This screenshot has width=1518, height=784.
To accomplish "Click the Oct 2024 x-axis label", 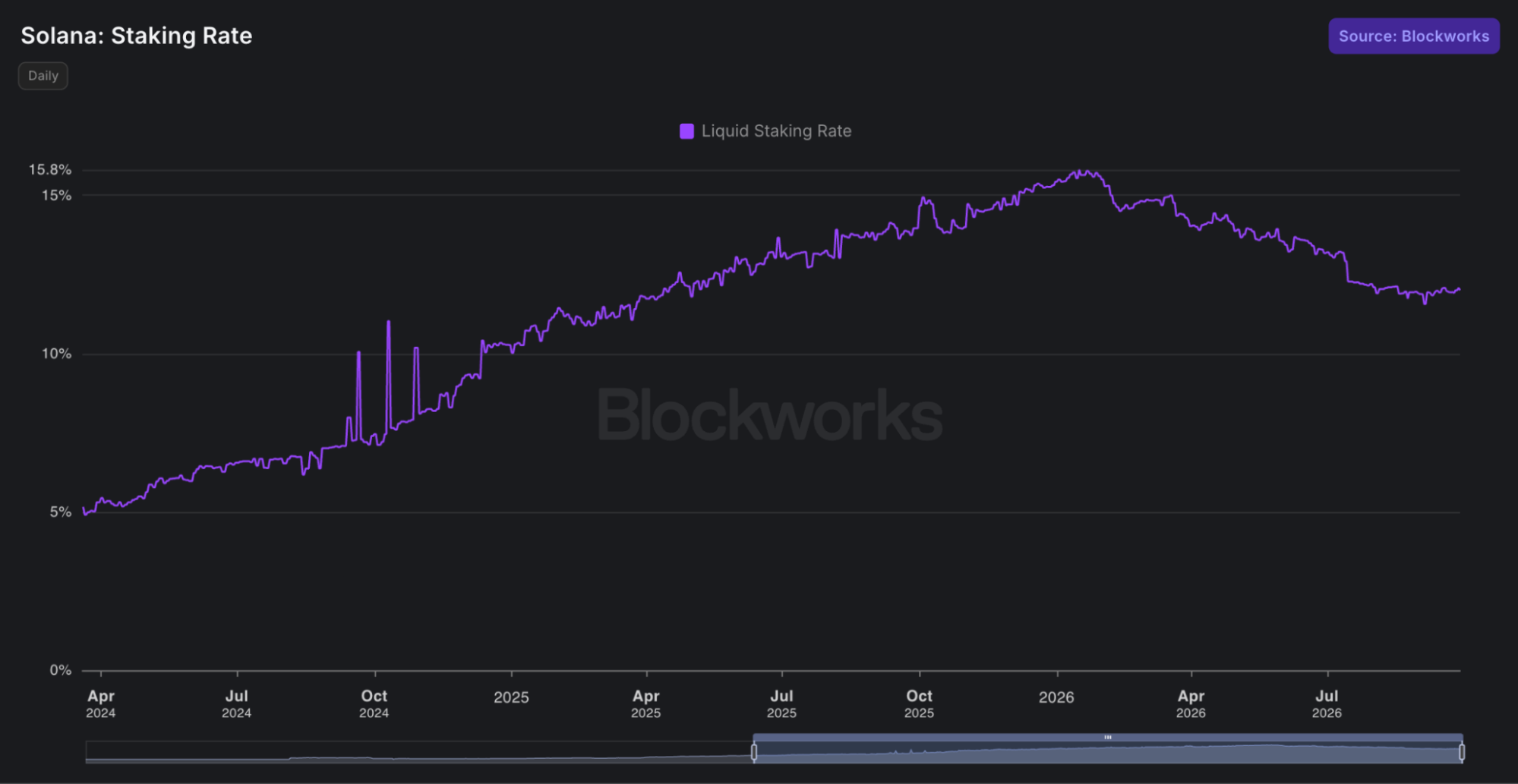I will coord(374,704).
